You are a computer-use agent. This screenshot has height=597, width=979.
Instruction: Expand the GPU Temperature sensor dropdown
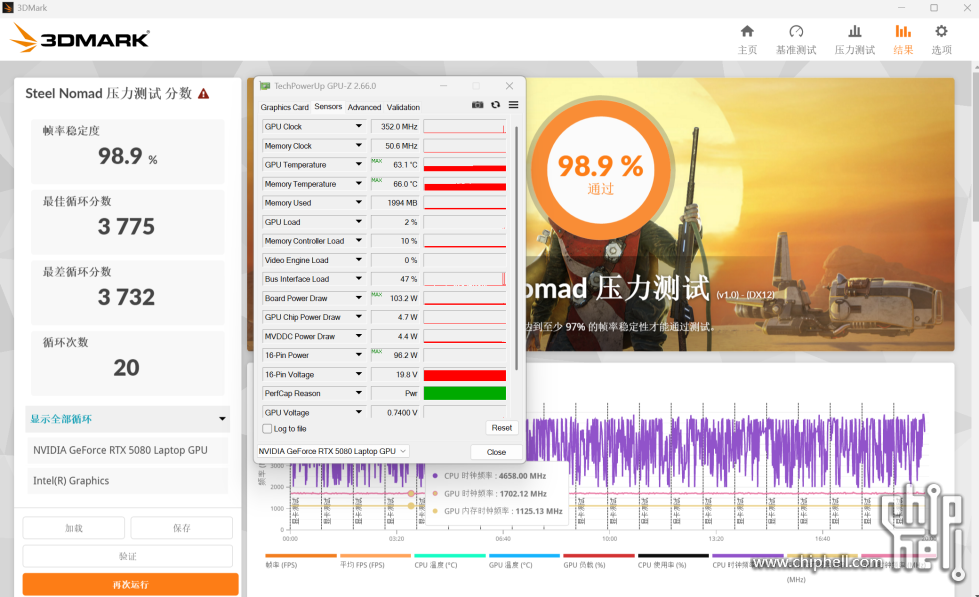pyautogui.click(x=358, y=164)
